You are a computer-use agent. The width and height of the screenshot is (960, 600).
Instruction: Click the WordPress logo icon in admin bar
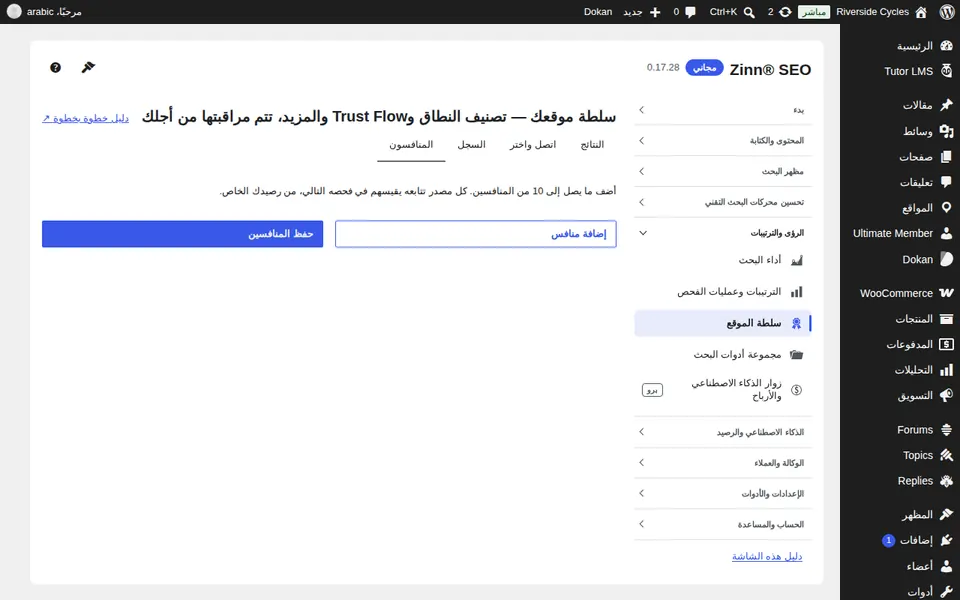947,12
